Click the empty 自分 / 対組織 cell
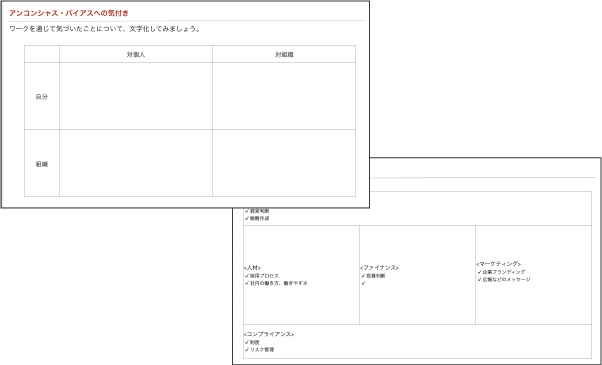This screenshot has height=365, width=602. 284,96
